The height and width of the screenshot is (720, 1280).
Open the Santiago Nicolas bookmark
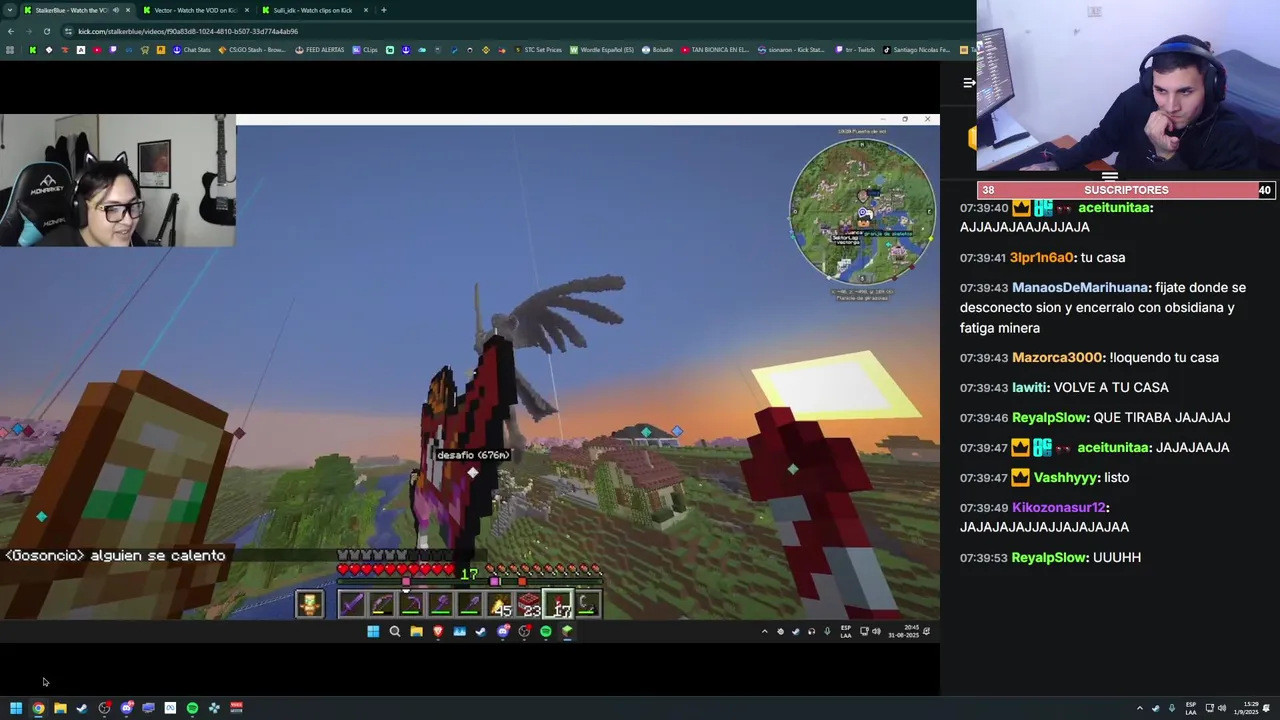(916, 50)
